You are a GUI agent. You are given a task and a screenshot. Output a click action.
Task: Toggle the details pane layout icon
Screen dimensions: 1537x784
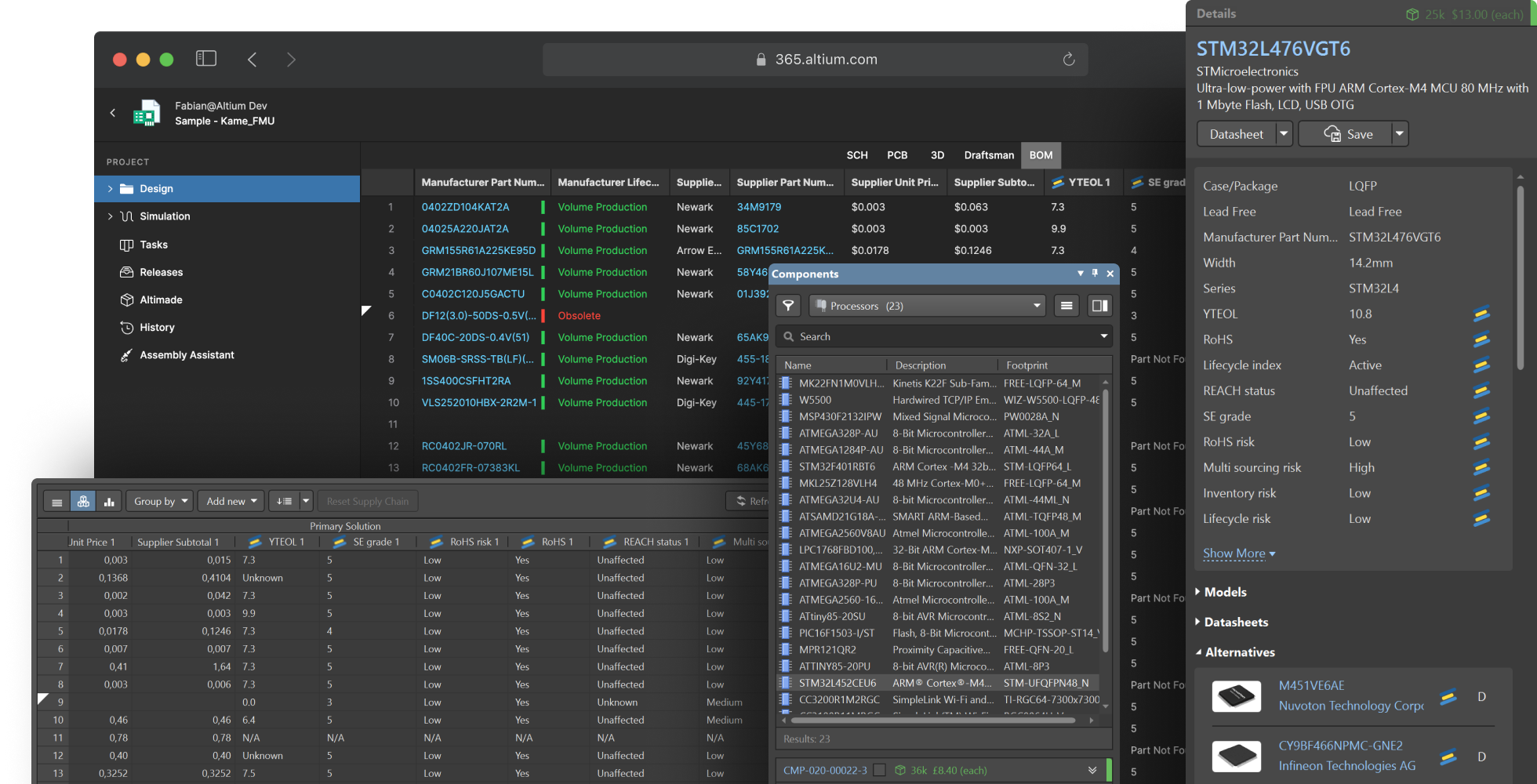(1099, 306)
